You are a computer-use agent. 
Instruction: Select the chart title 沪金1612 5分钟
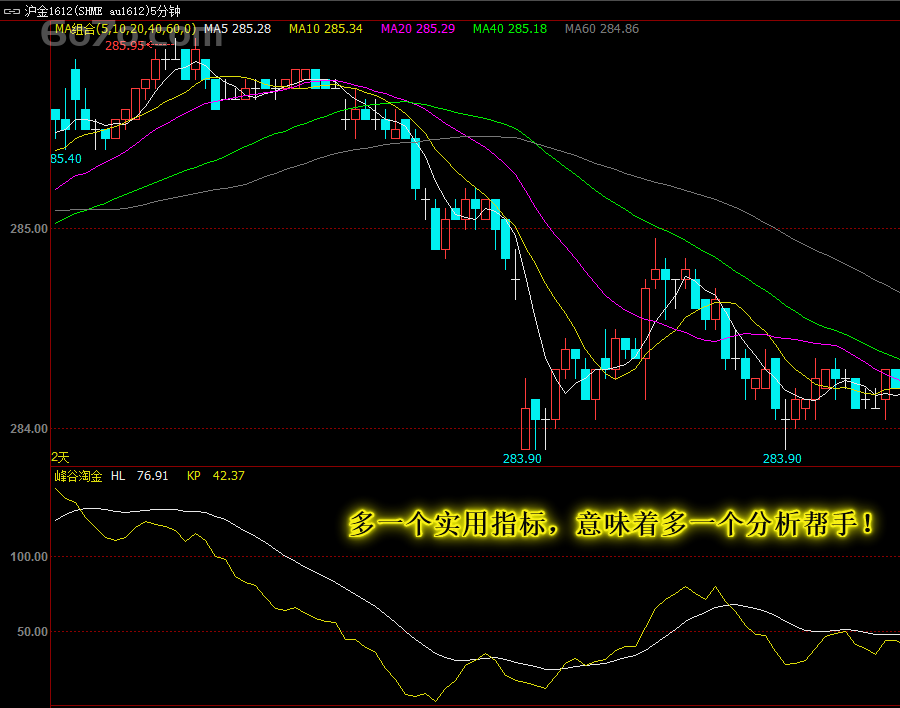(102, 11)
